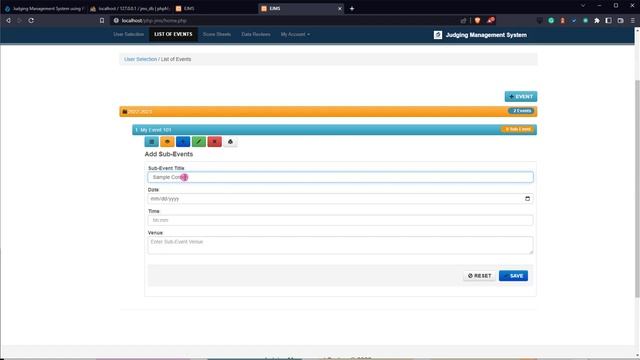Click the Date input field
This screenshot has height=360, width=640.
coord(340,199)
